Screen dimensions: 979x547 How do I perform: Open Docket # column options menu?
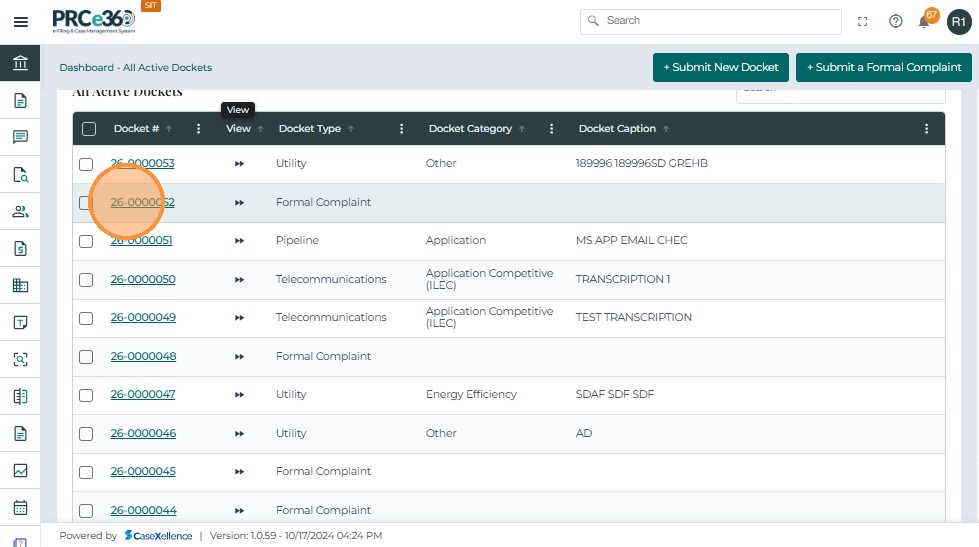tap(199, 129)
